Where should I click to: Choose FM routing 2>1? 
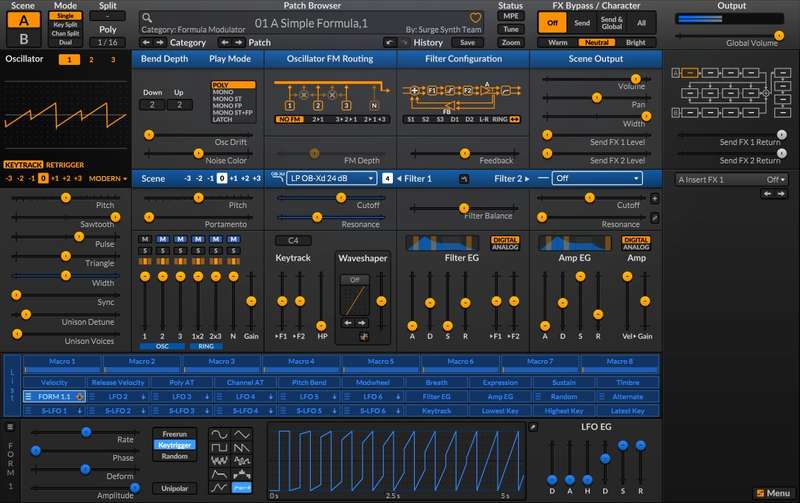pos(316,118)
